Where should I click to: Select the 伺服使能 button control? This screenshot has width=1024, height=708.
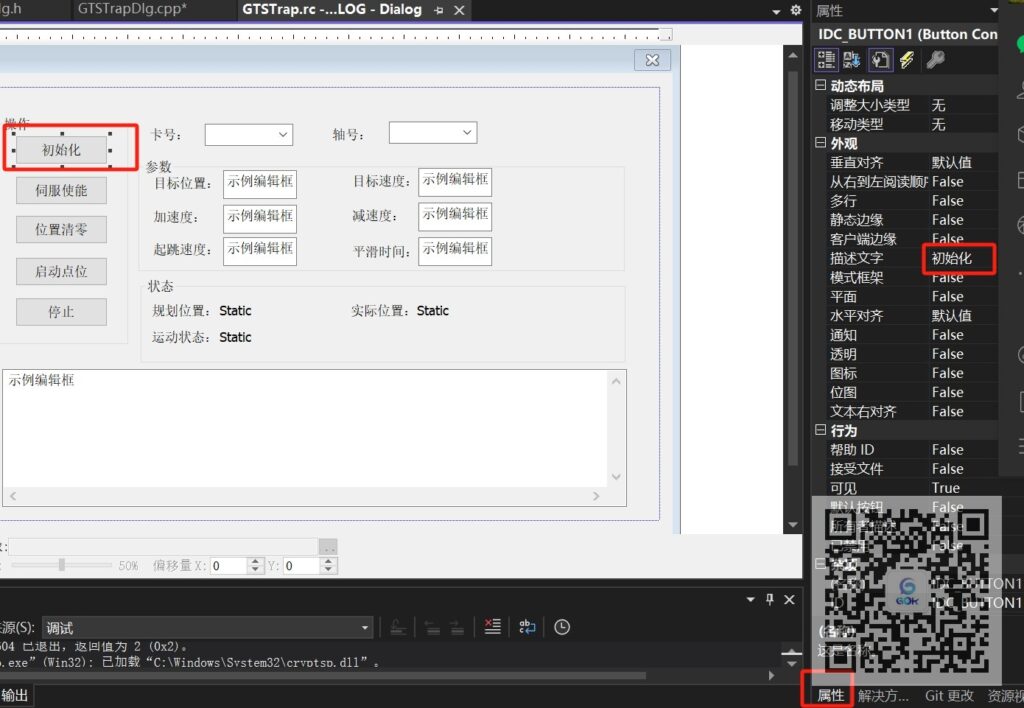[x=61, y=191]
